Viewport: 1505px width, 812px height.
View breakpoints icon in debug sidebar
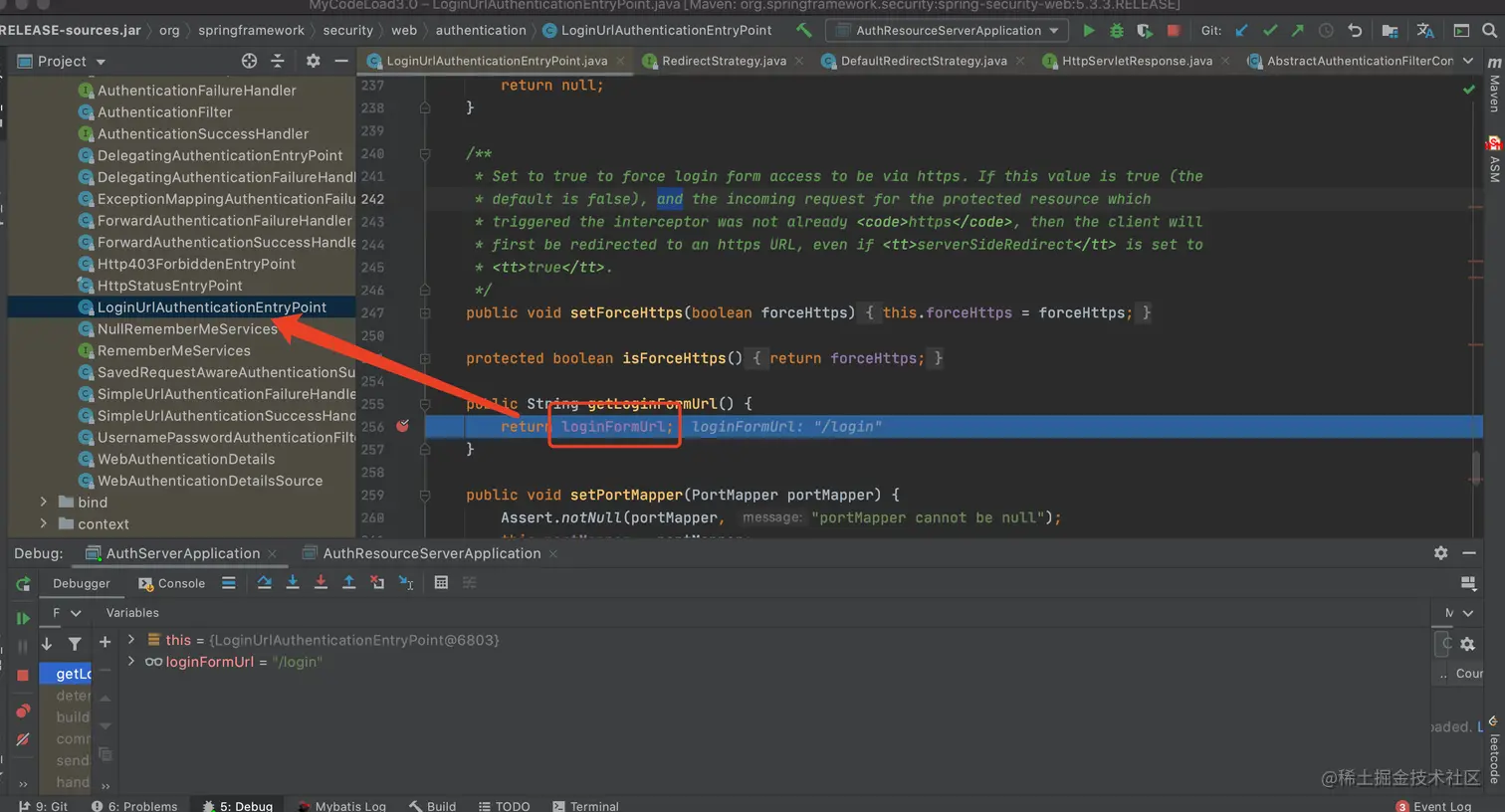23,710
